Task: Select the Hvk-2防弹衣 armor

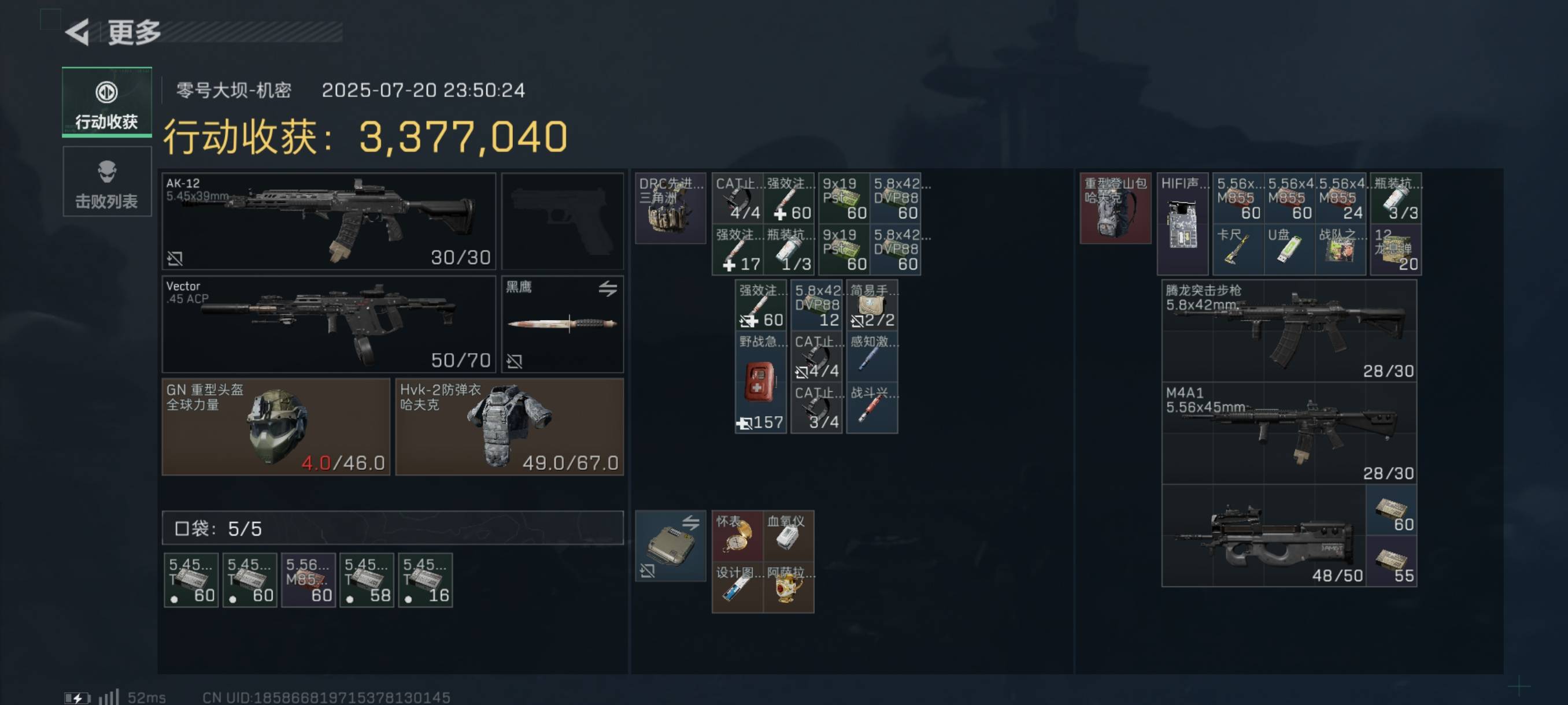Action: point(509,426)
